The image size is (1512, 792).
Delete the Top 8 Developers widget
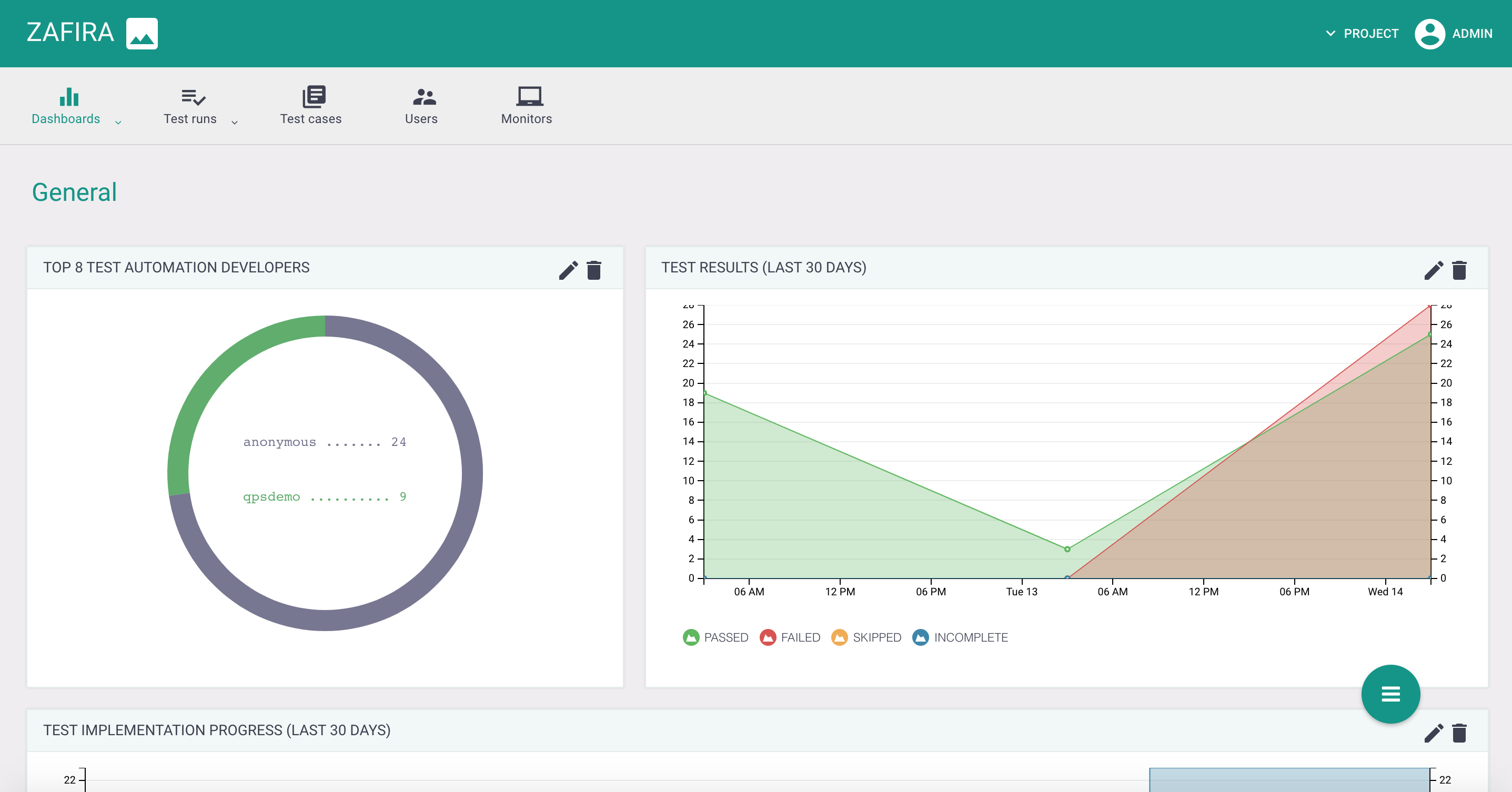[x=594, y=270]
